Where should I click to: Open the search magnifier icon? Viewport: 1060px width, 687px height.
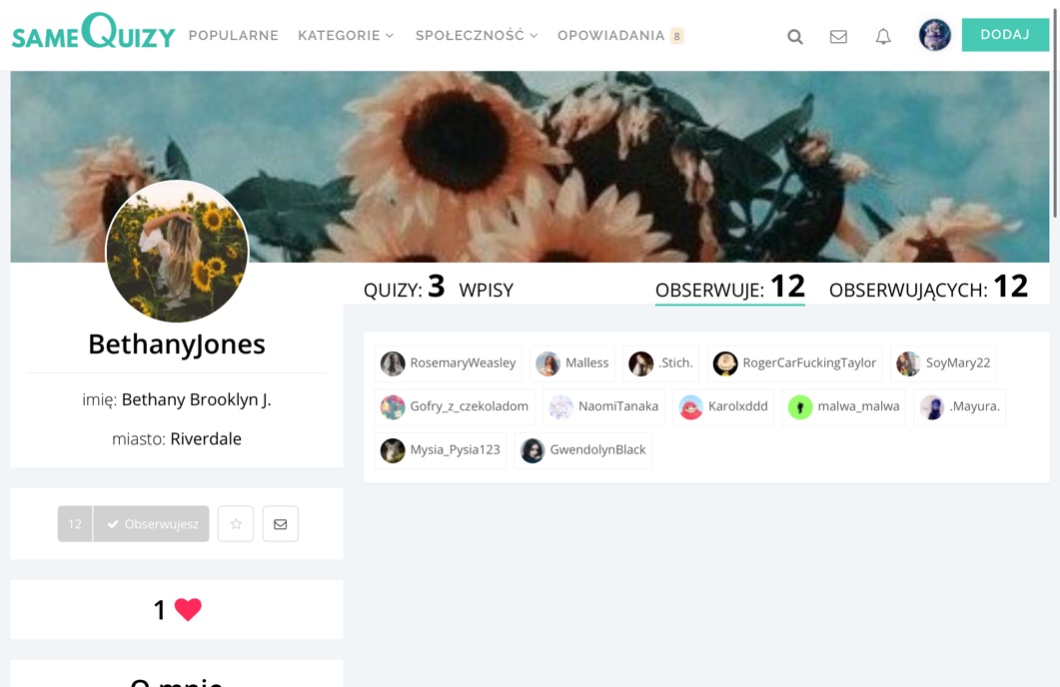click(x=795, y=37)
